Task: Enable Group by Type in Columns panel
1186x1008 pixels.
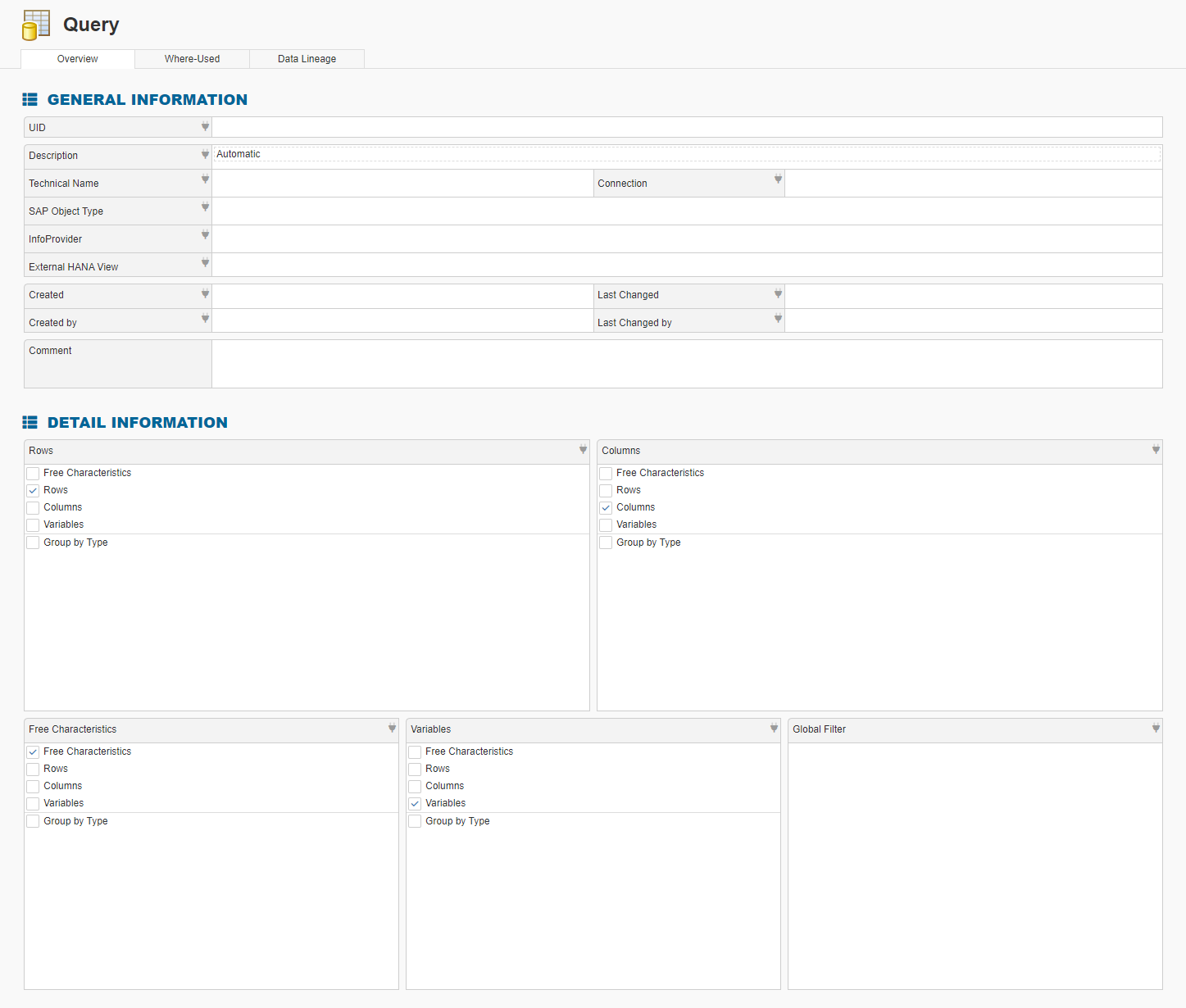Action: point(607,543)
